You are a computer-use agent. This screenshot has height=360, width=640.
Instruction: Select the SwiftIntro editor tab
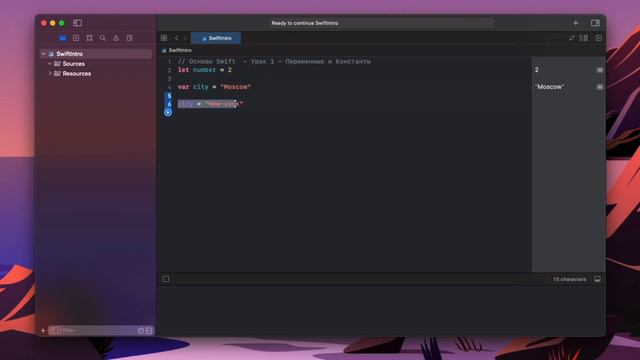216,38
